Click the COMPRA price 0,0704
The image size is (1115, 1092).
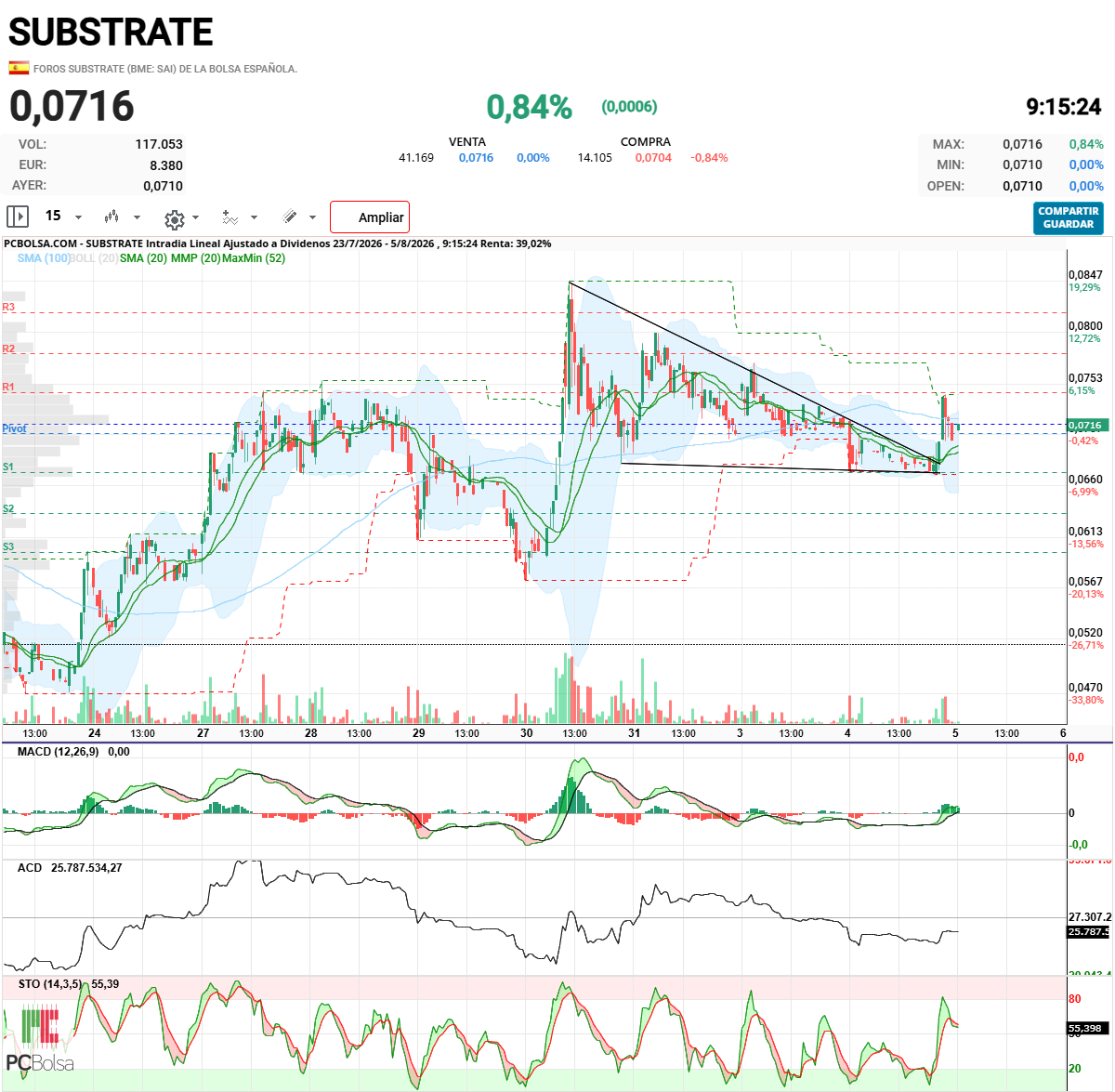pyautogui.click(x=653, y=158)
